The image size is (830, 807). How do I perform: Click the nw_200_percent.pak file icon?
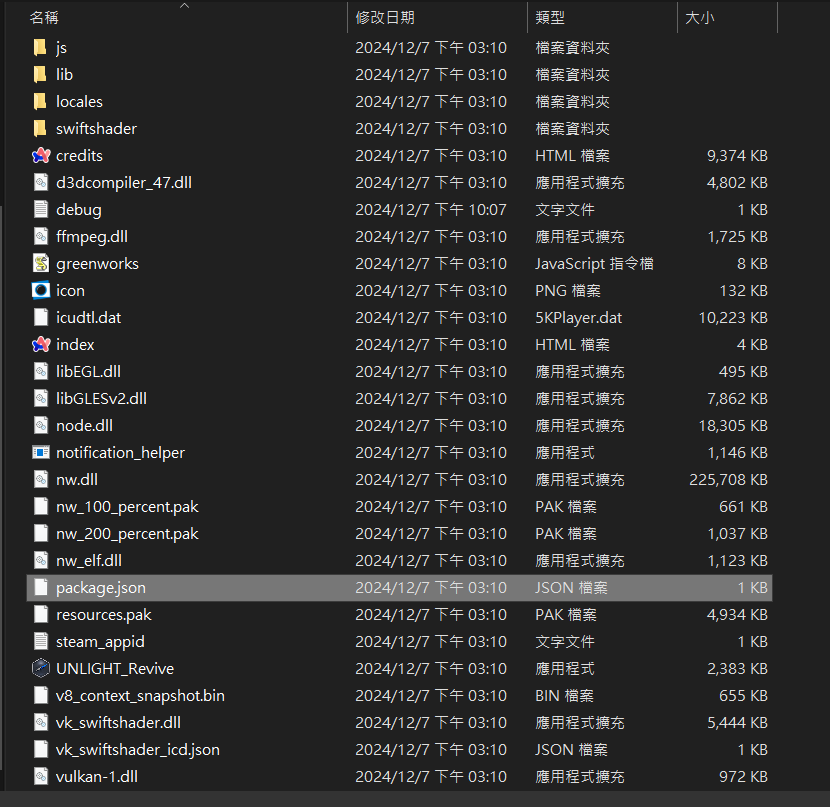click(41, 533)
